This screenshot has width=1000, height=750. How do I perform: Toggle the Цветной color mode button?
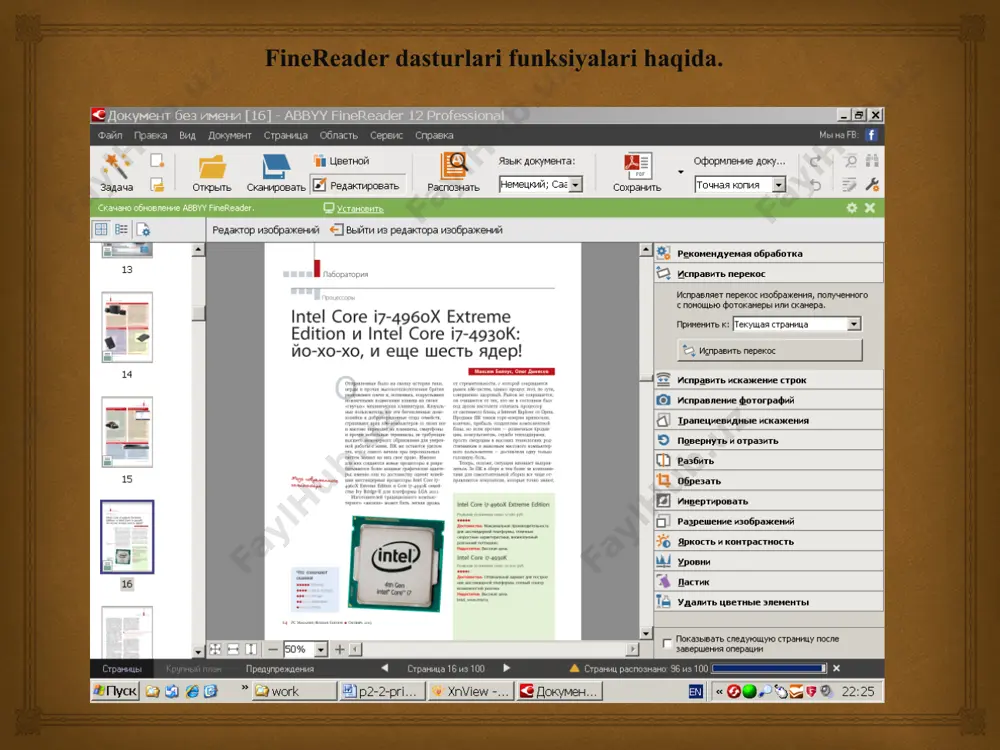(342, 161)
